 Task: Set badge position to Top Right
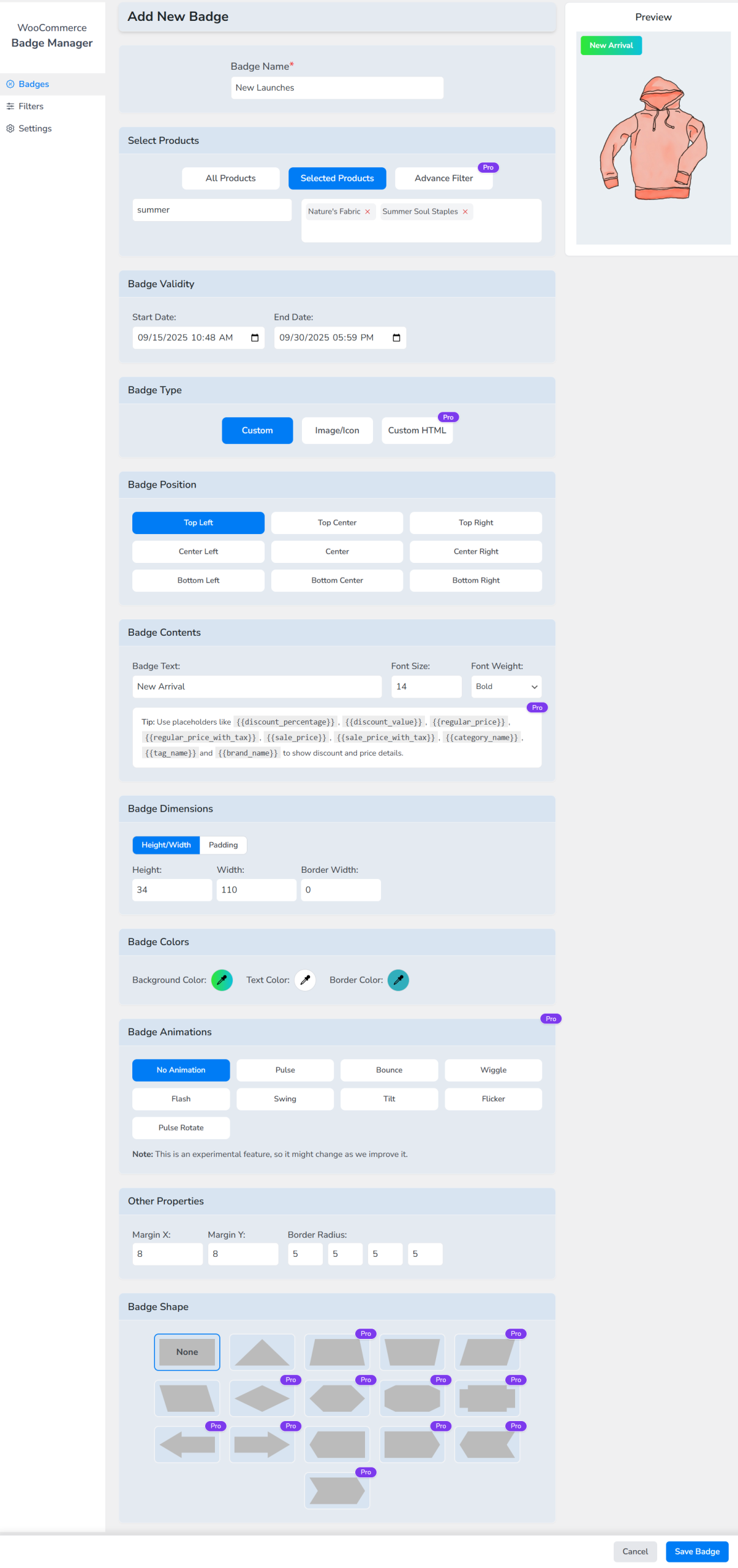(475, 522)
